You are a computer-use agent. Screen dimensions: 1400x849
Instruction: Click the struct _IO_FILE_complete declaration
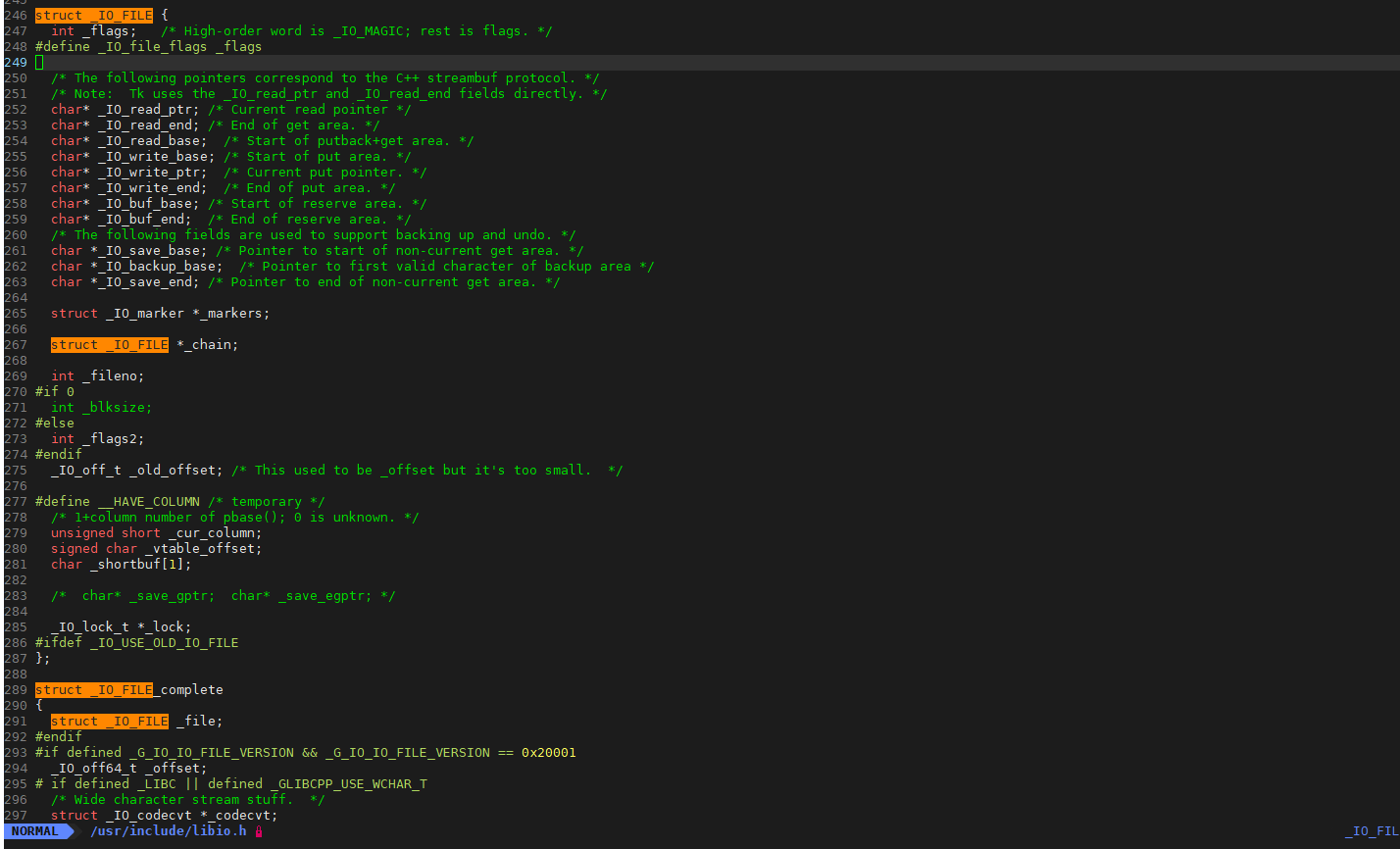pos(129,690)
